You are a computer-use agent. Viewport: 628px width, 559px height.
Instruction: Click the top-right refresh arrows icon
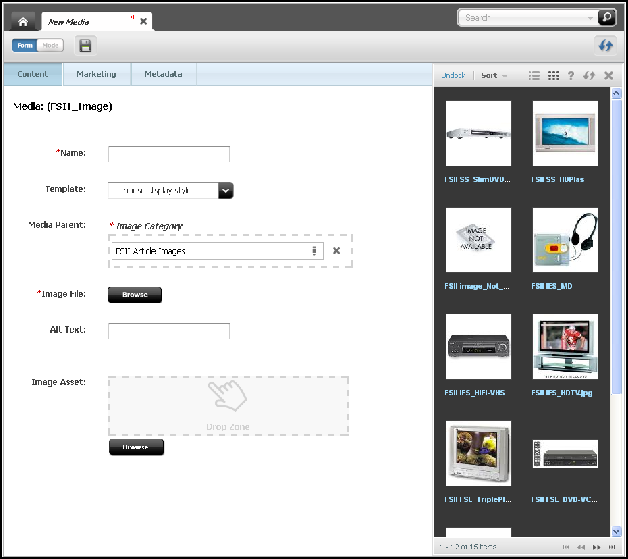pos(606,45)
